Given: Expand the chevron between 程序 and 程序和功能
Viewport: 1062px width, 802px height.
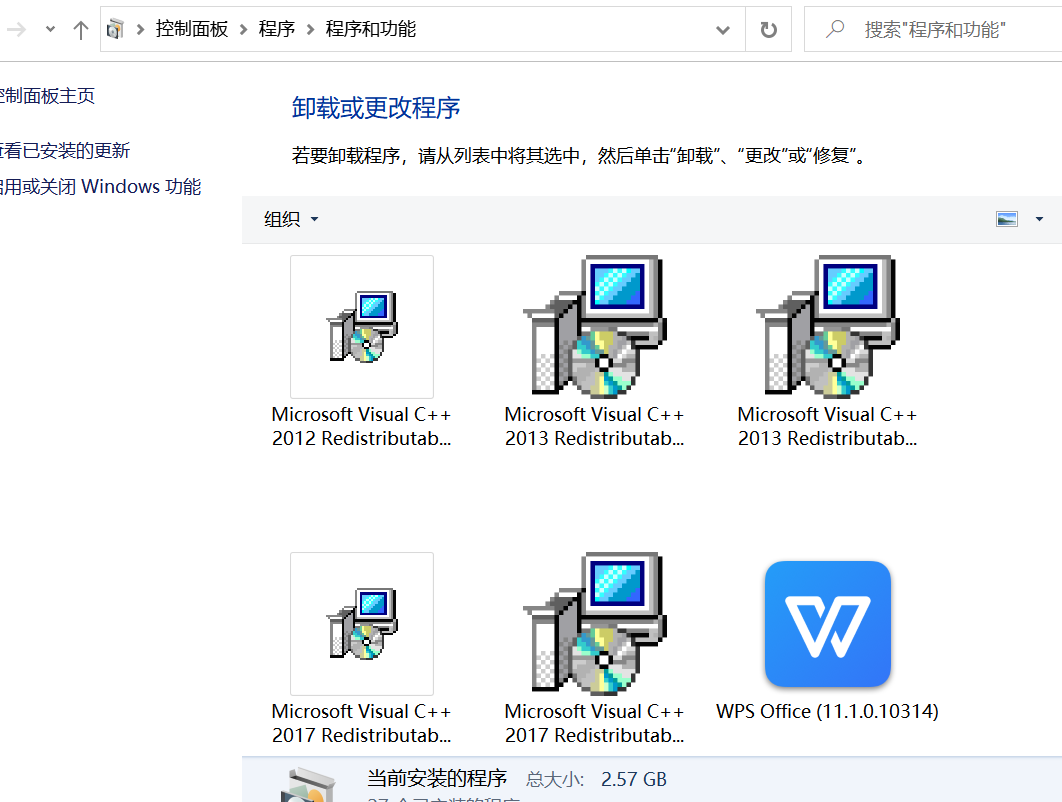Looking at the screenshot, I should coord(310,30).
